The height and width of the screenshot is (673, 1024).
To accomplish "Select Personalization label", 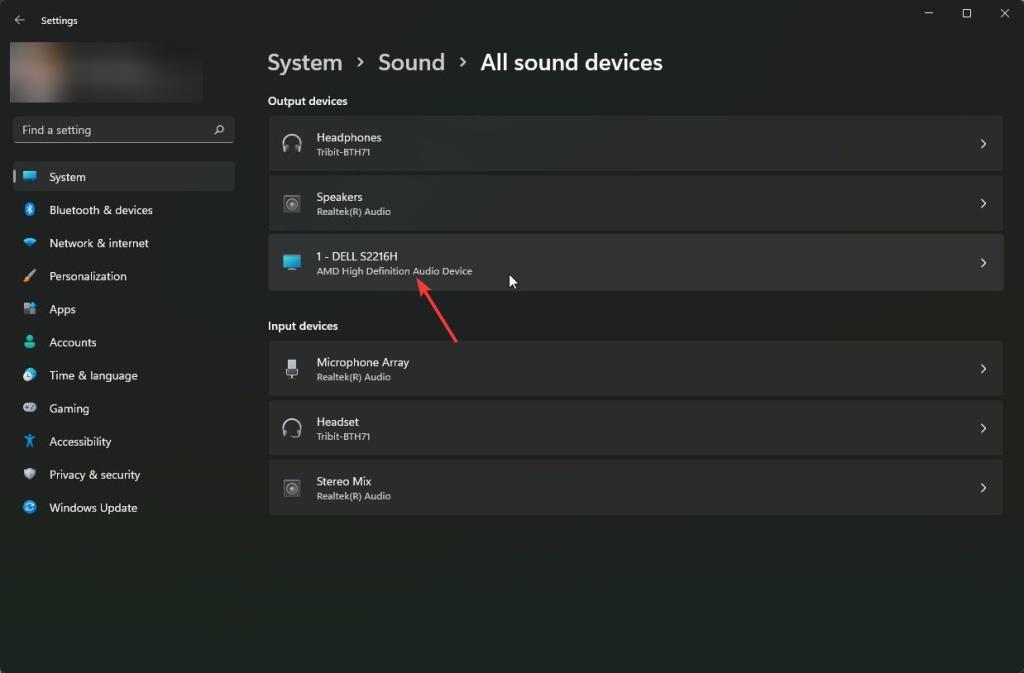I will 88,276.
